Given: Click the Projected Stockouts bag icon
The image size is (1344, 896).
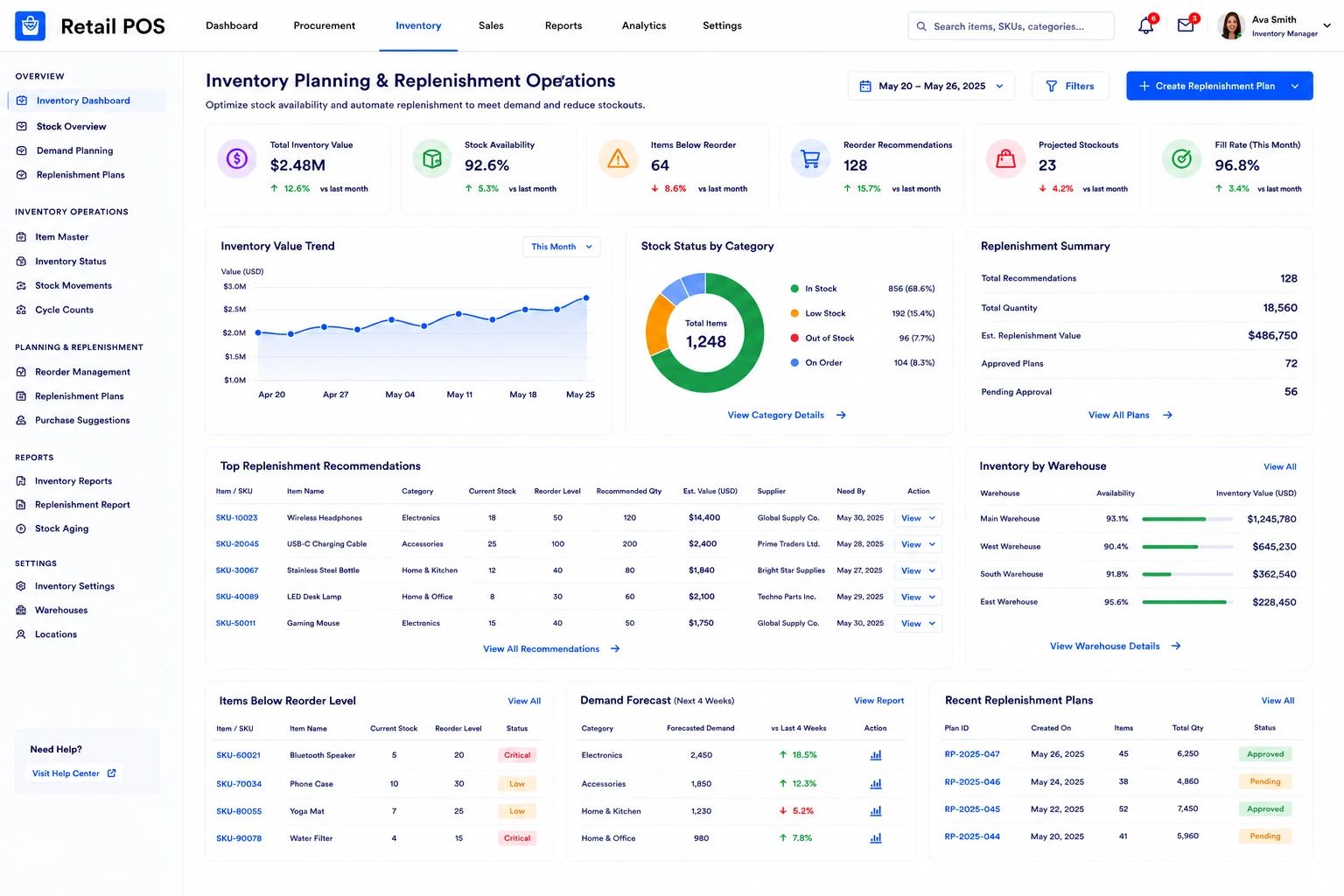Looking at the screenshot, I should (1006, 159).
